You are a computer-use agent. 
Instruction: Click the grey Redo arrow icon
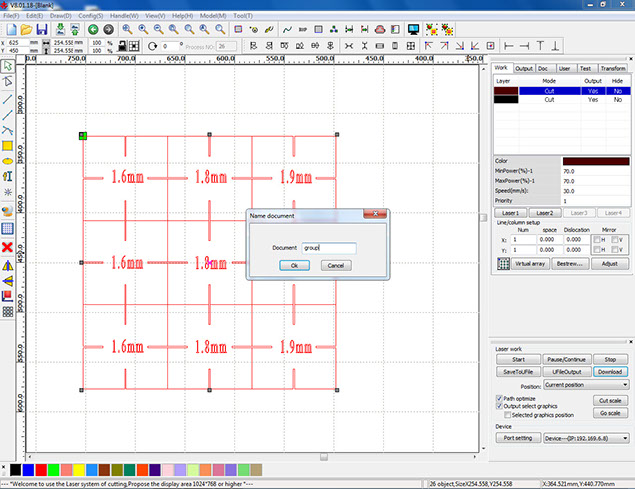[x=109, y=30]
